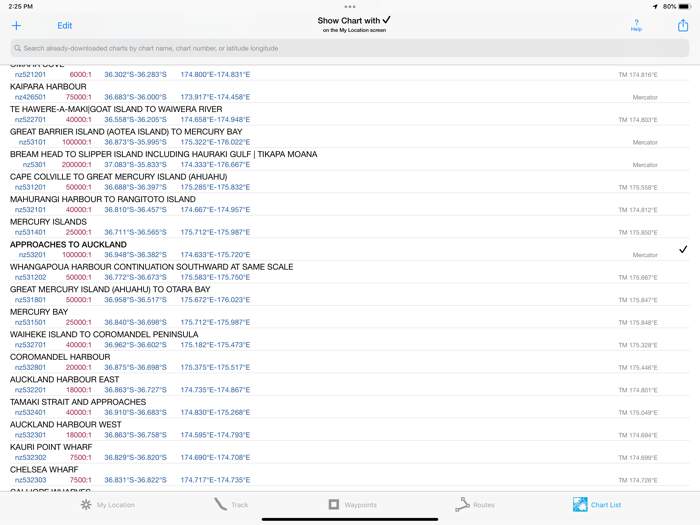Click Mercator label for Kaipara Harbour

[645, 97]
